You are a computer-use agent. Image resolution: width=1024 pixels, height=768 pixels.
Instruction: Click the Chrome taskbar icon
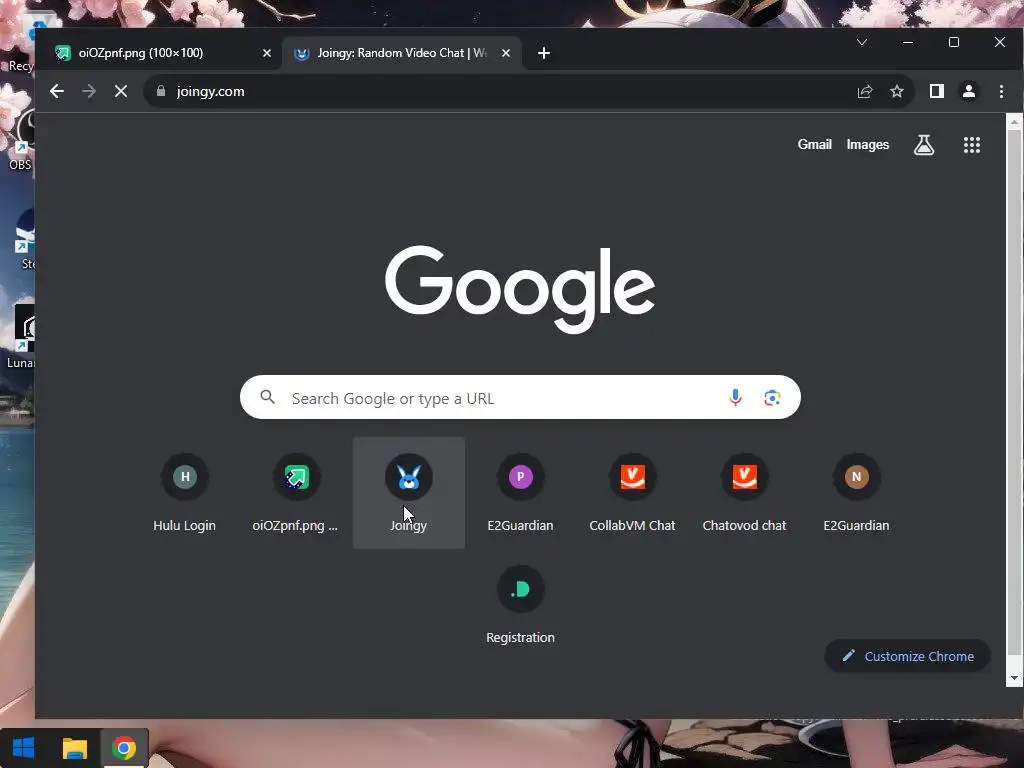[x=124, y=748]
